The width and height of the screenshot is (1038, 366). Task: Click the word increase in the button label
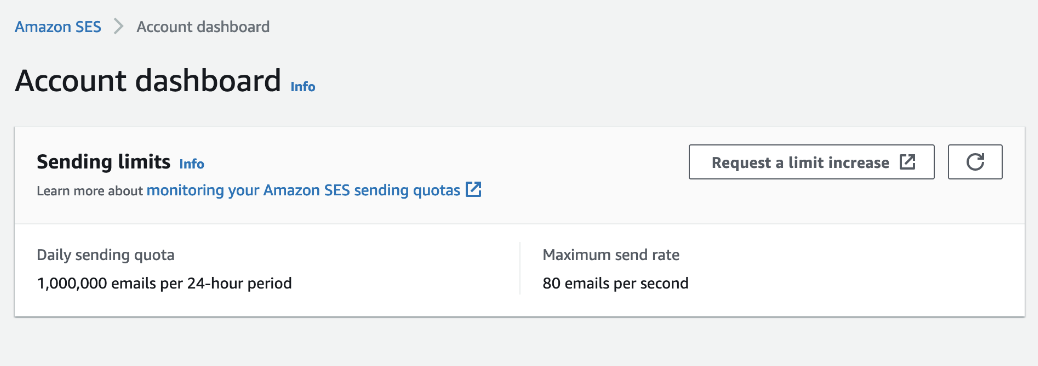pyautogui.click(x=859, y=162)
